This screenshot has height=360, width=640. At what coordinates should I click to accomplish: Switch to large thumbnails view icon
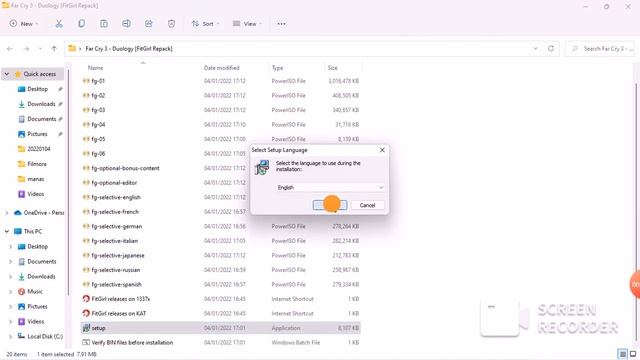(x=633, y=354)
